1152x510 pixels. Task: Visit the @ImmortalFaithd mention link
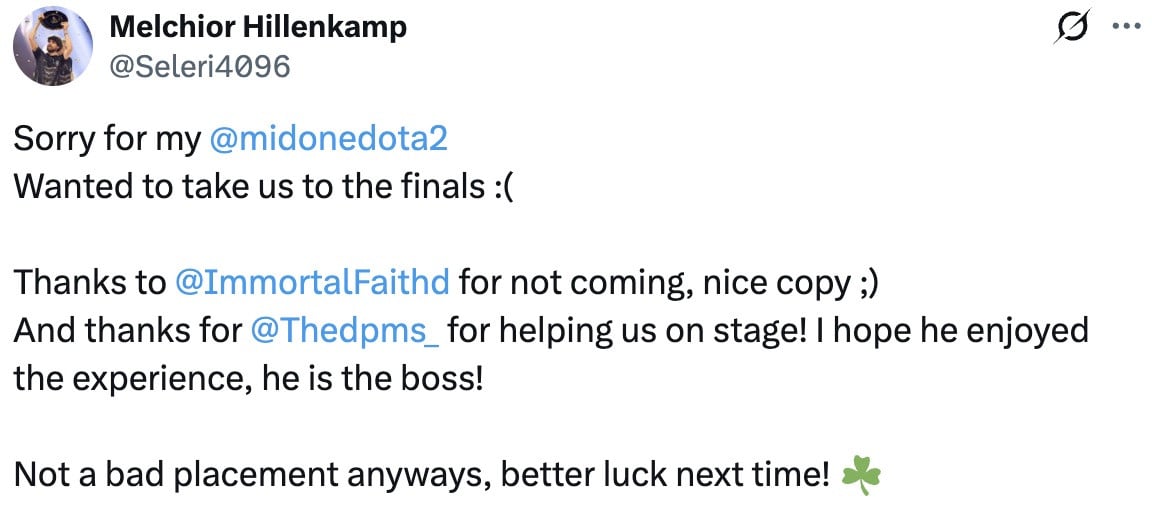[x=312, y=283]
